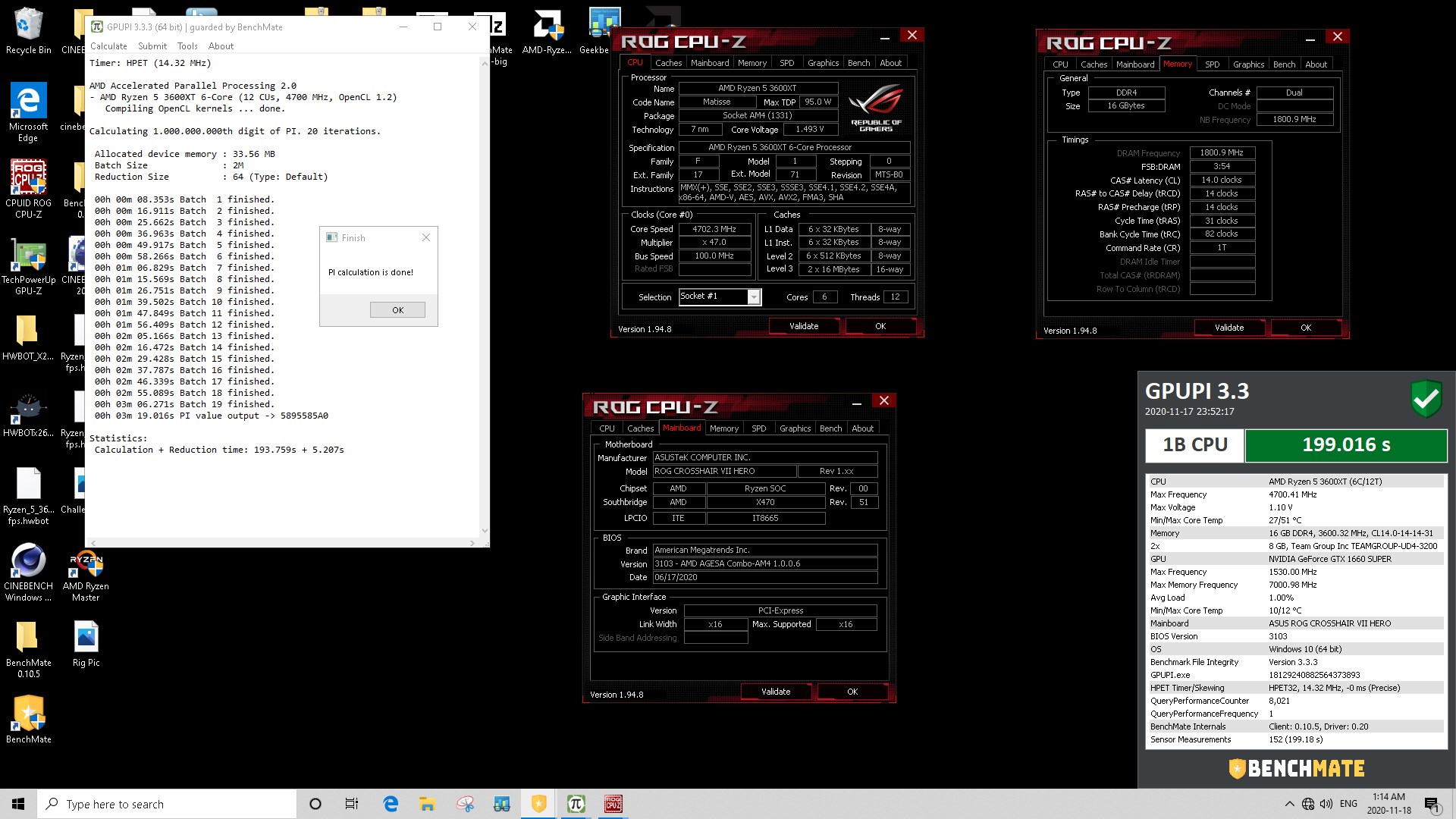Show hidden system tray icons
Screen dimensions: 1456x819
click(1289, 804)
